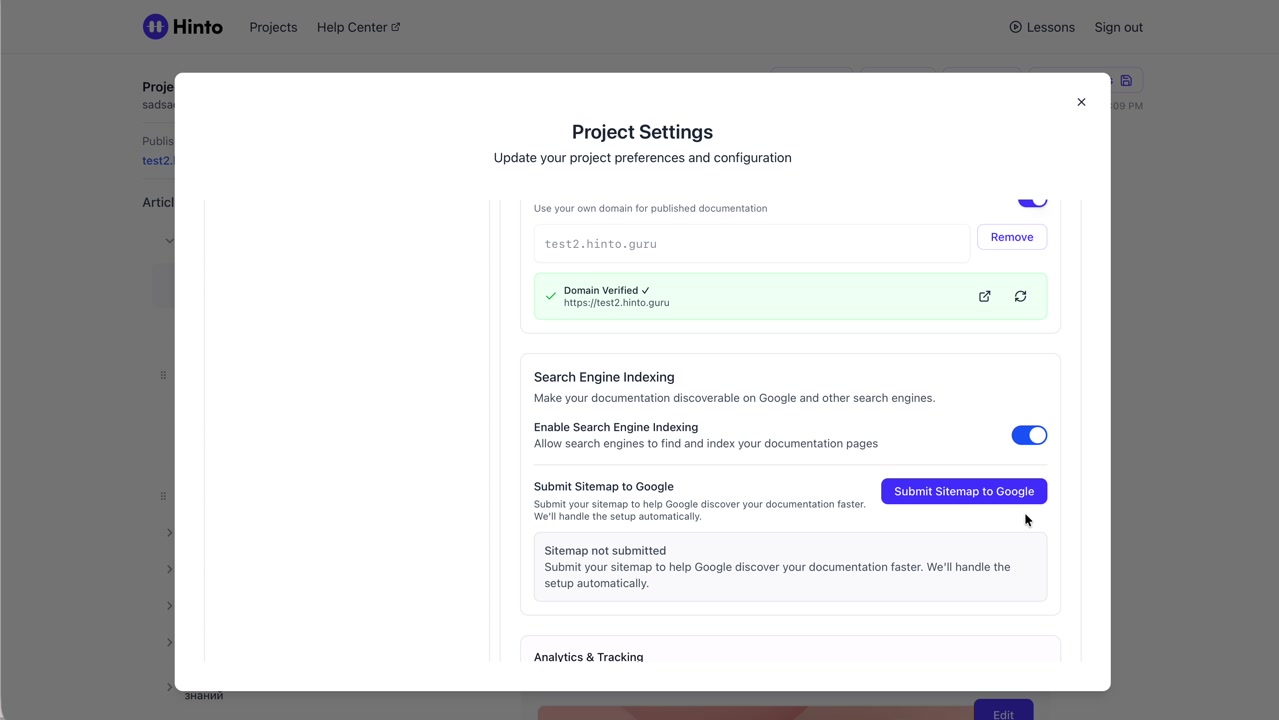The height and width of the screenshot is (720, 1279).
Task: Click the upper article drag handle
Action: click(163, 375)
